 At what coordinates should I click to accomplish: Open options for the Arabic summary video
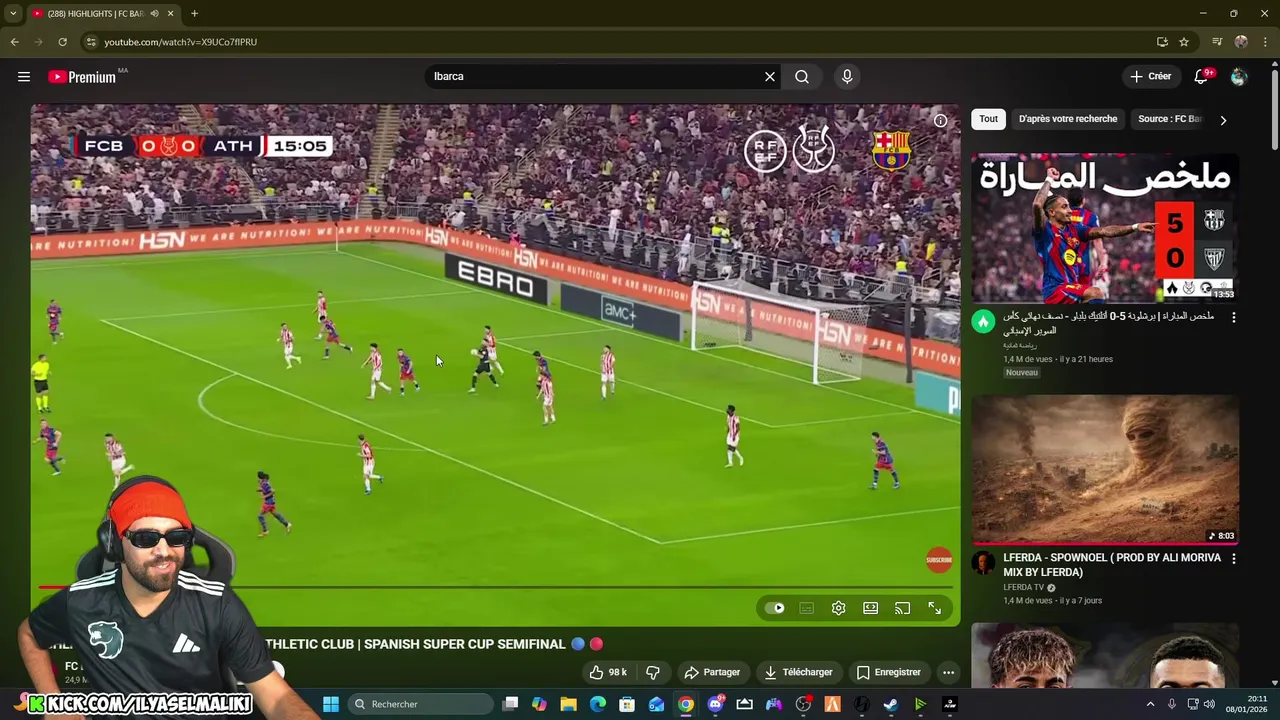coord(1233,317)
